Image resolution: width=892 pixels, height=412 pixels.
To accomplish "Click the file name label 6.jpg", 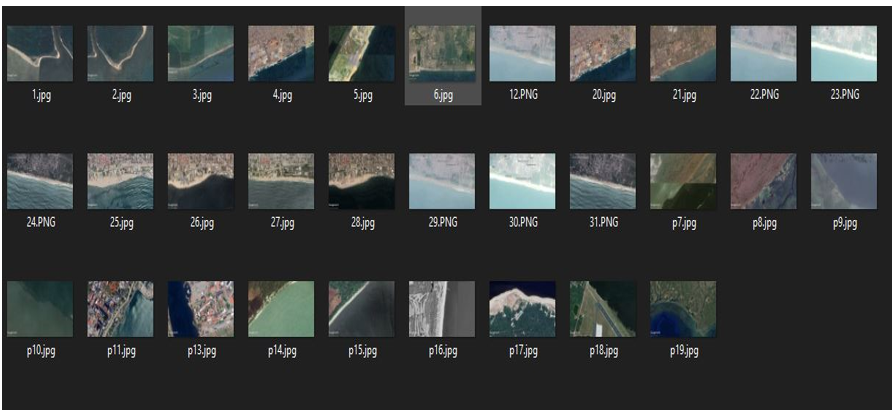I will tap(442, 96).
